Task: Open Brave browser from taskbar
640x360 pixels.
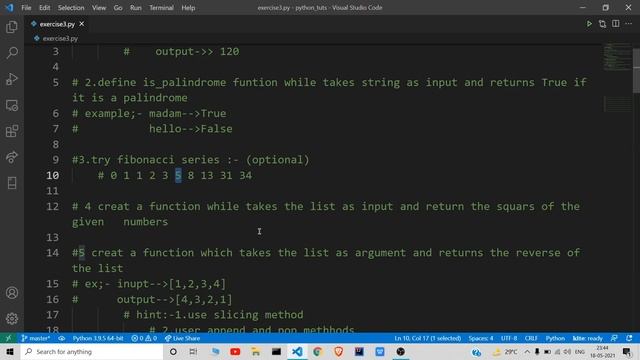Action: [338, 351]
